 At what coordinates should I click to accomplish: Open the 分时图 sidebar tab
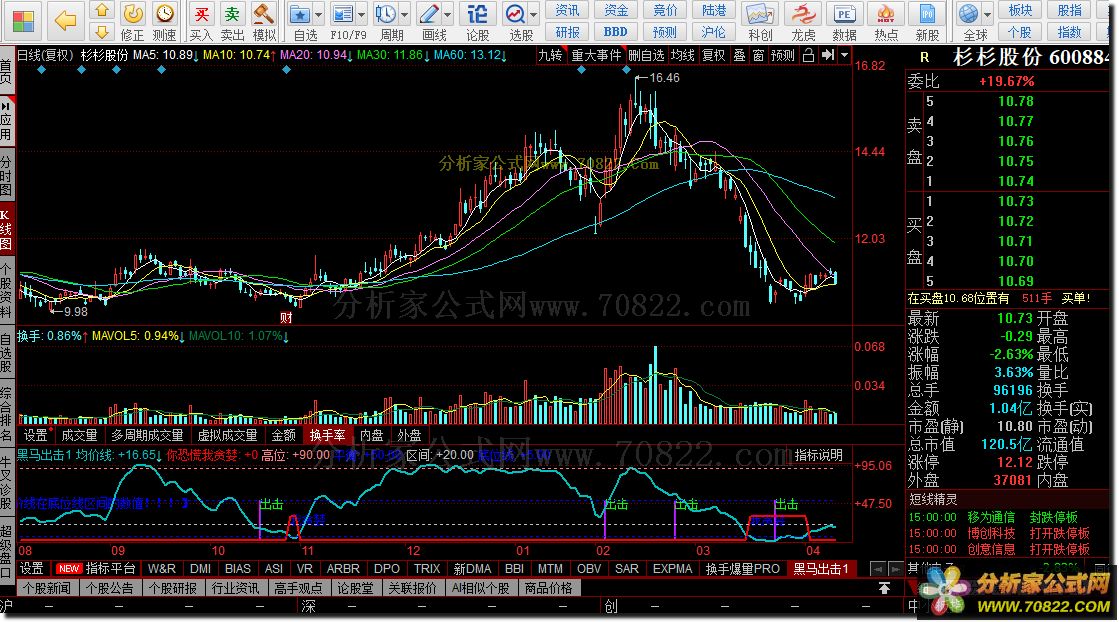6,176
